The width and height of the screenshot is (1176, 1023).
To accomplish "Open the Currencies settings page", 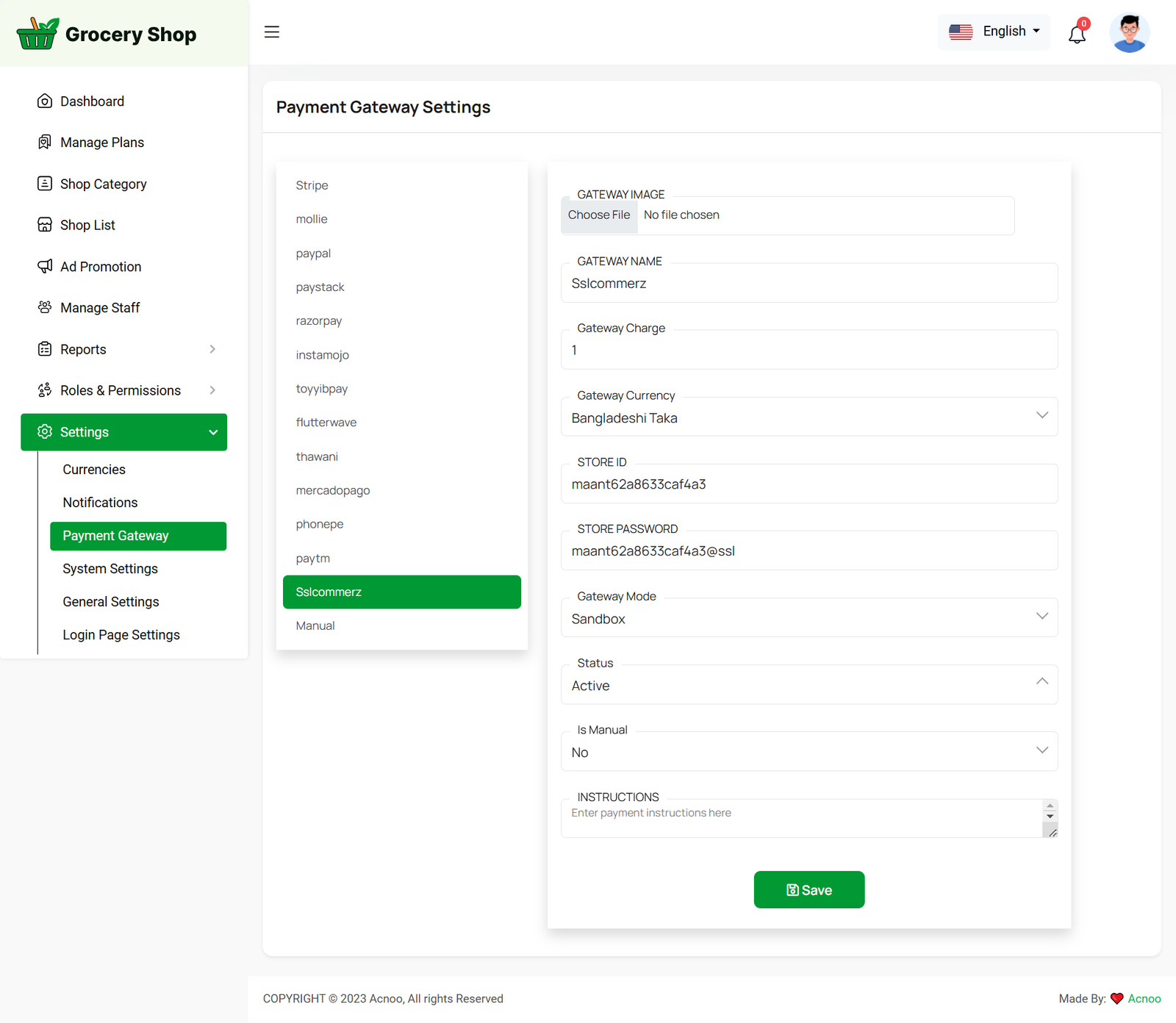I will (94, 470).
